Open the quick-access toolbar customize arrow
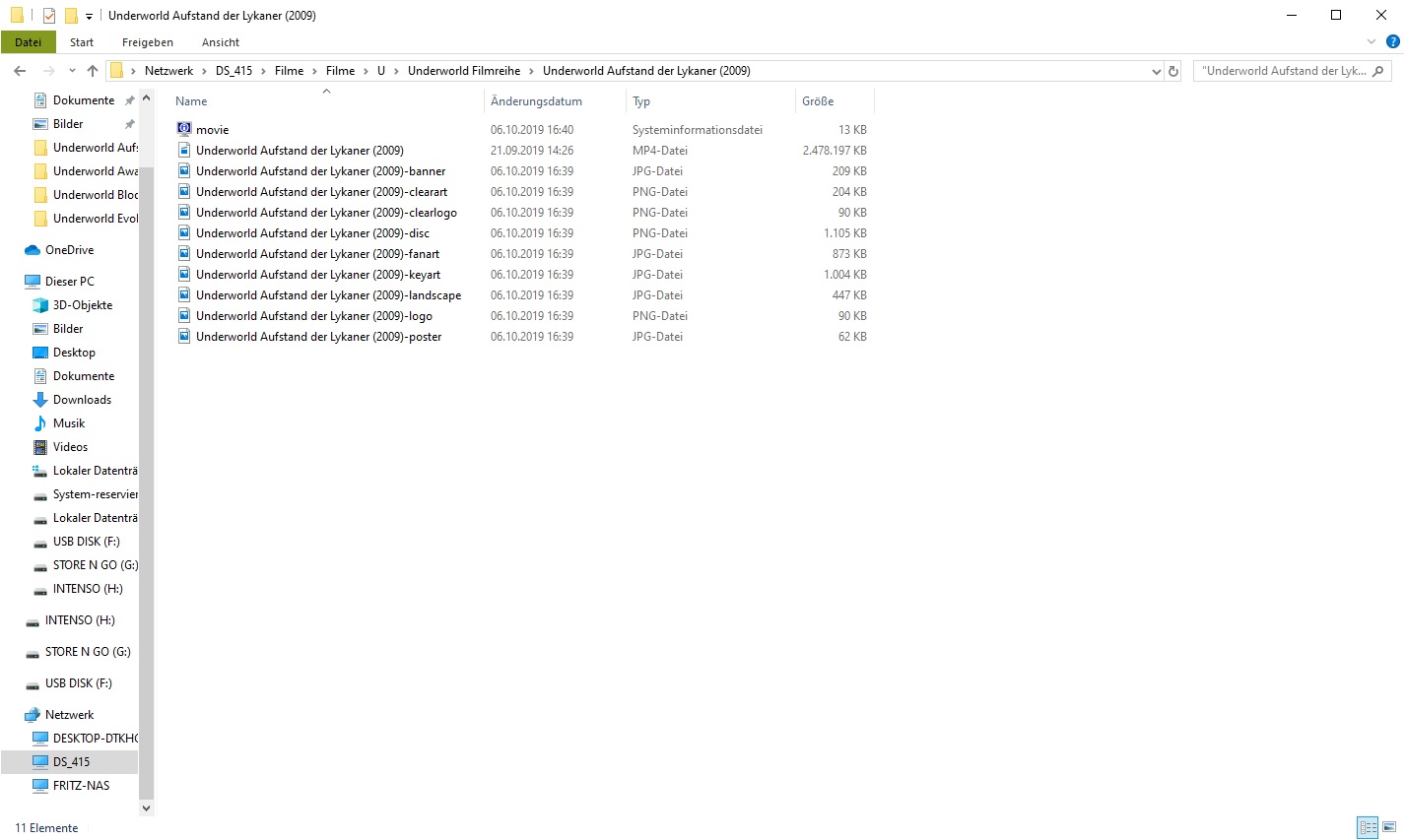 coord(89,16)
